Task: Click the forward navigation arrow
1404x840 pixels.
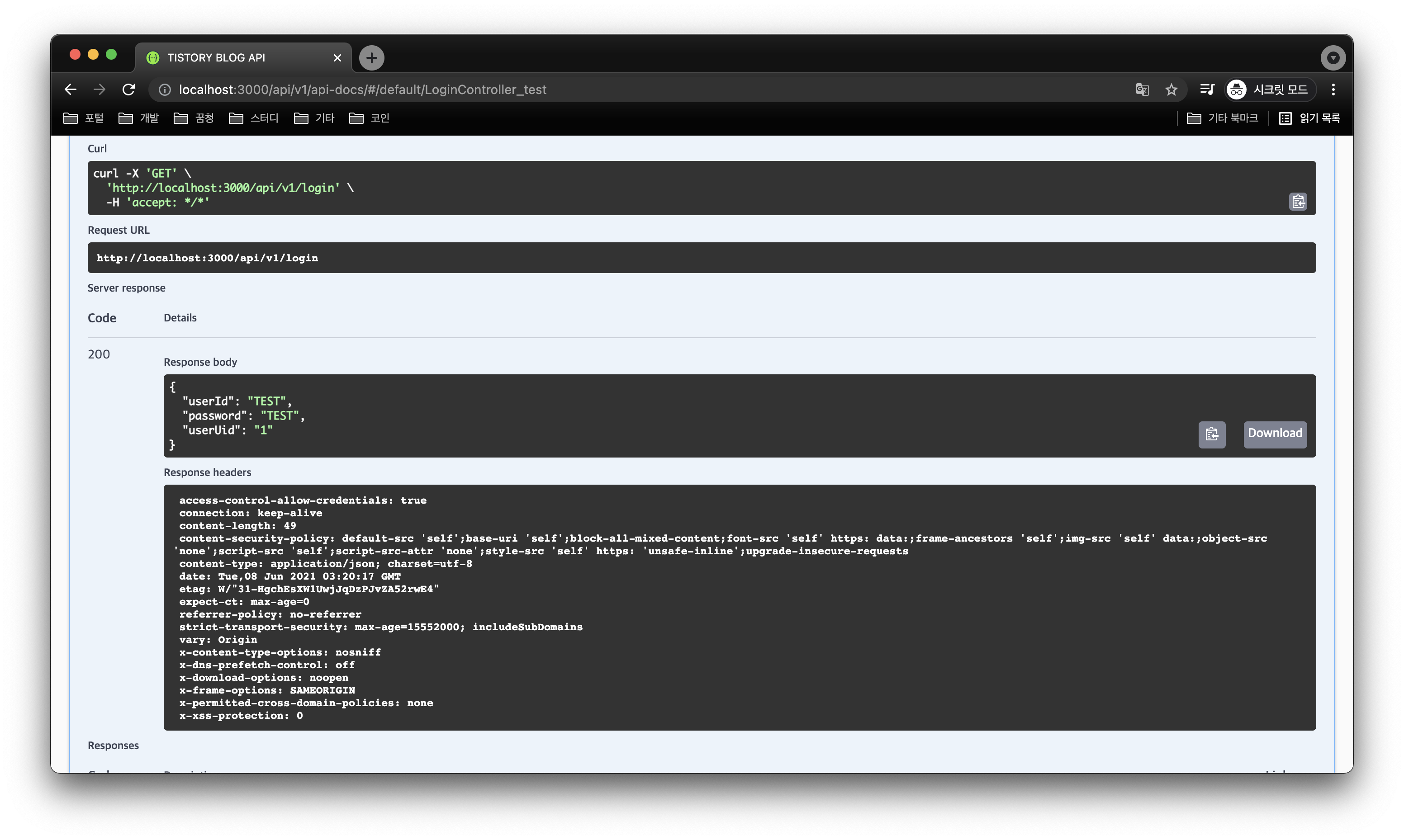Action: click(x=100, y=90)
